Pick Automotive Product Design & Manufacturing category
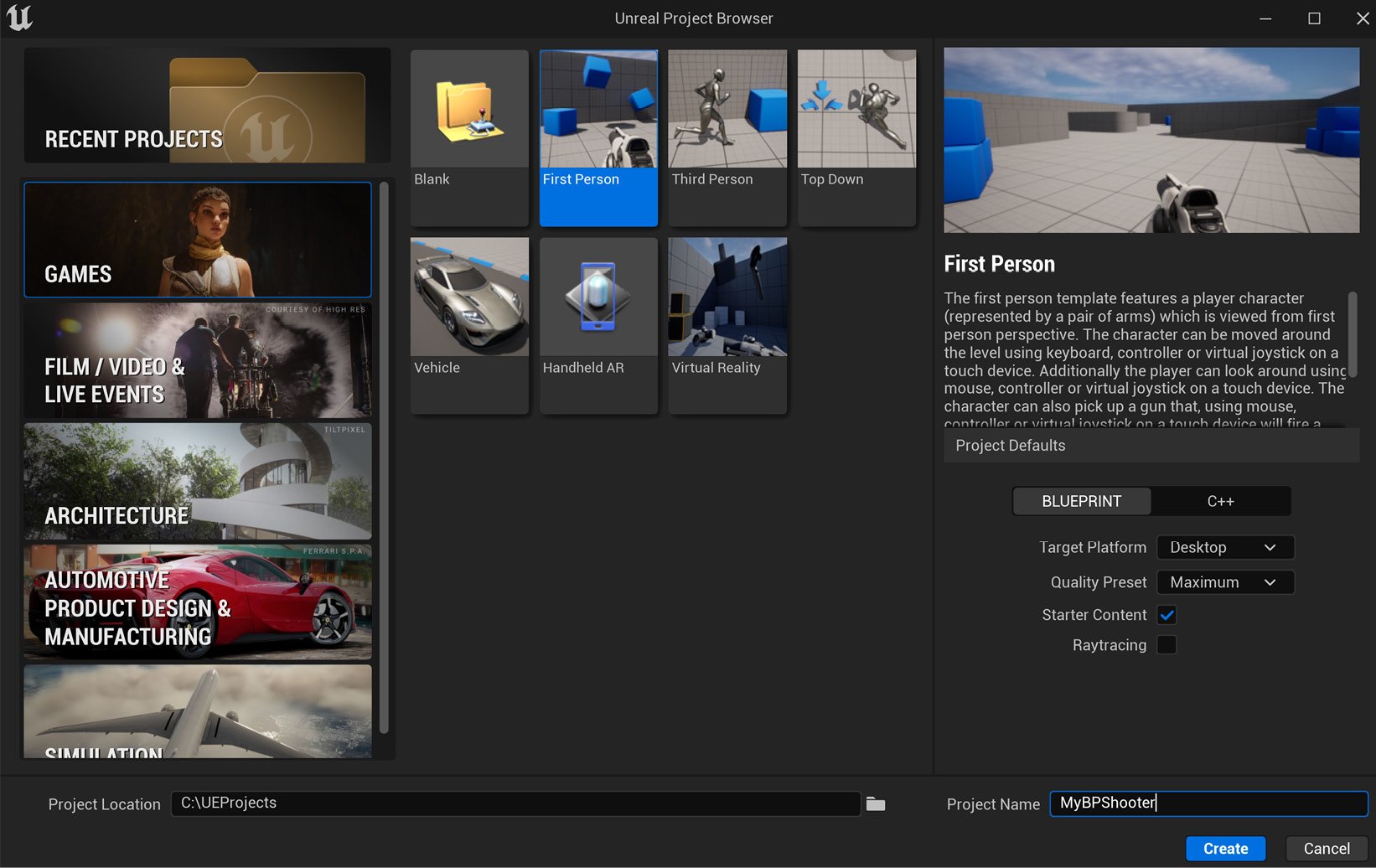The image size is (1376, 868). [x=198, y=602]
